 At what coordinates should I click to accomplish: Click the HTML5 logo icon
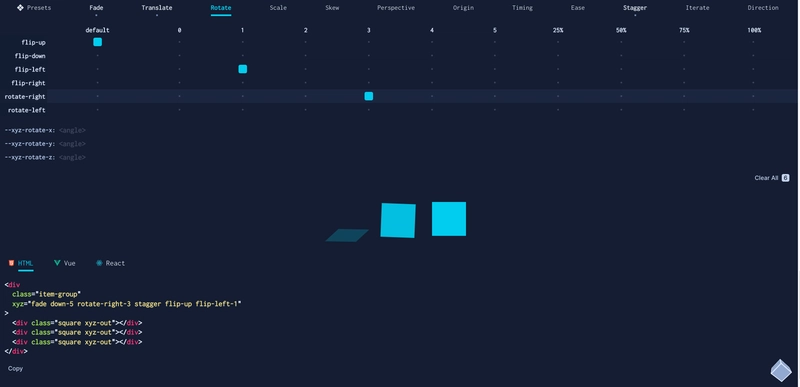(x=11, y=263)
